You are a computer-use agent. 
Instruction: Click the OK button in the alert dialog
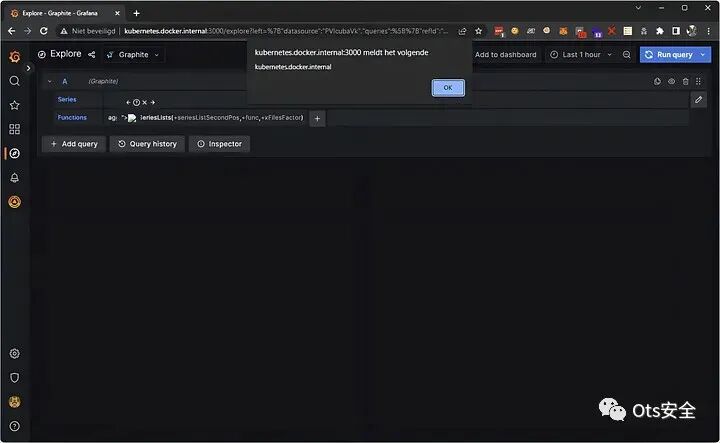point(448,88)
